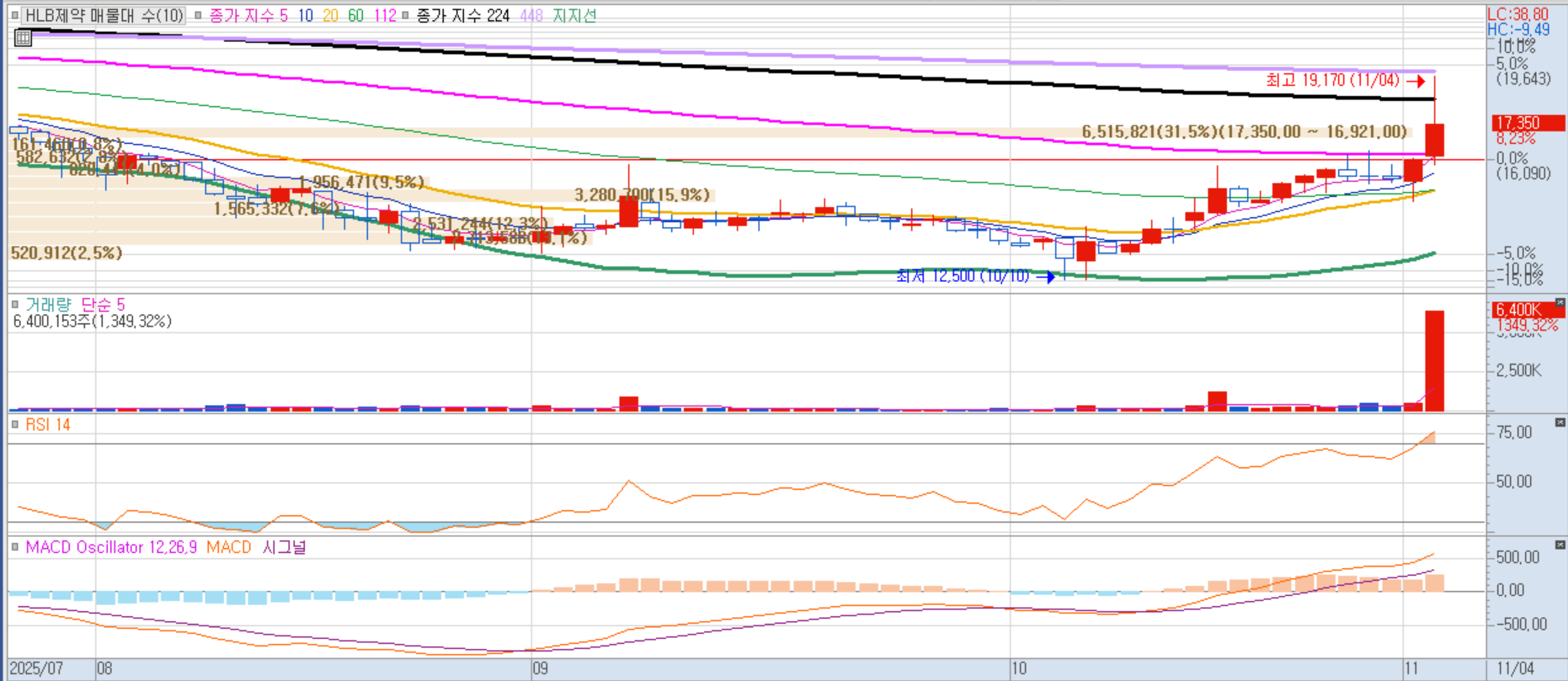Click the 단순 5 volume average label
The image size is (1568, 681).
point(102,304)
